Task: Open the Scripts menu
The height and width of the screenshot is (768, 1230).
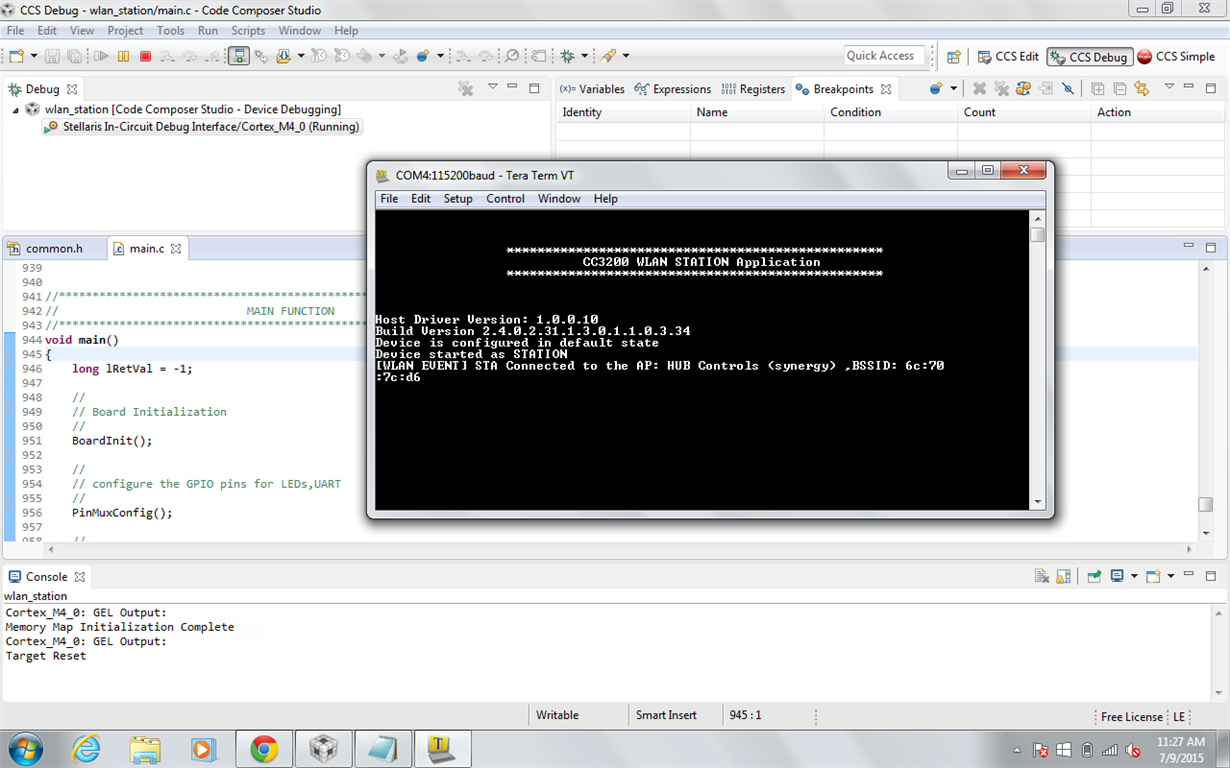Action: [248, 31]
